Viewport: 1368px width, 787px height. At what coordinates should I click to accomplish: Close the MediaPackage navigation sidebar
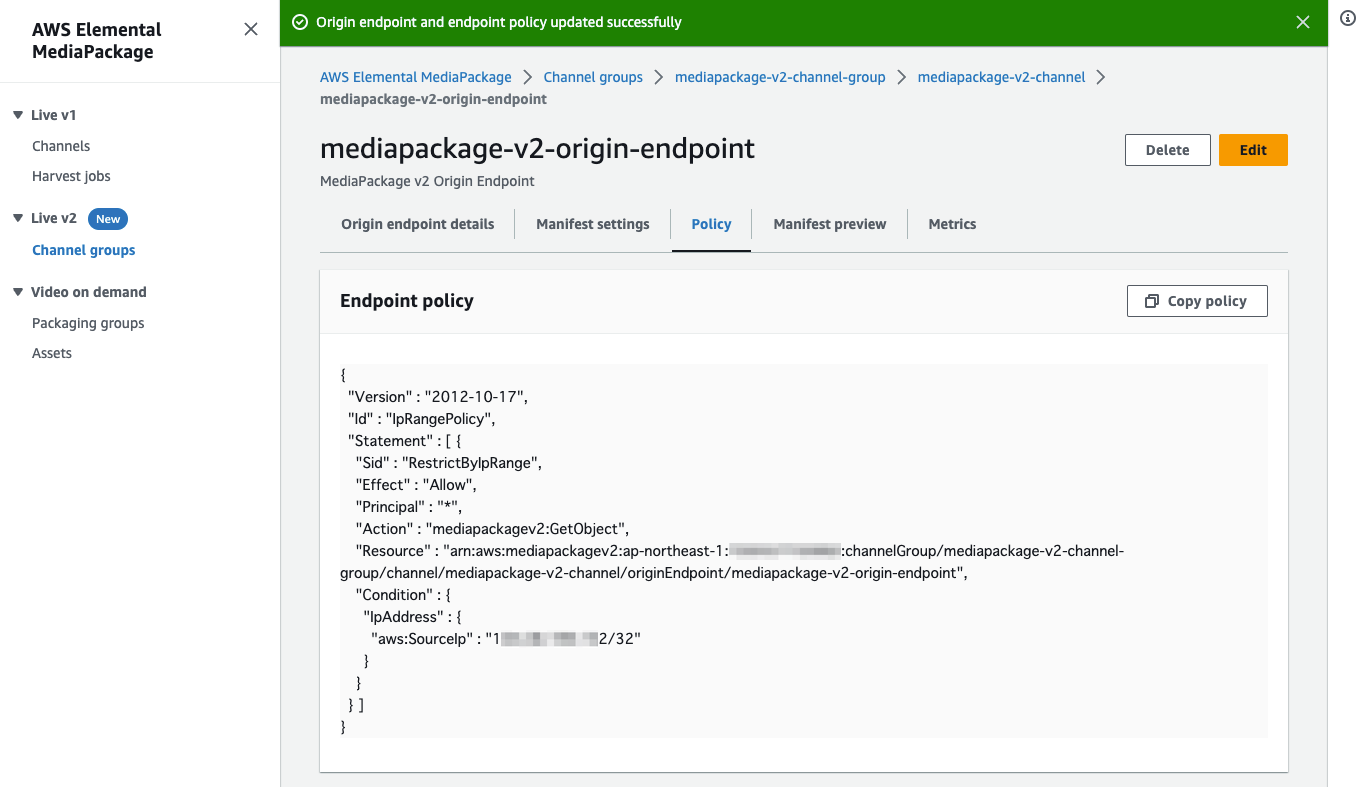click(251, 29)
